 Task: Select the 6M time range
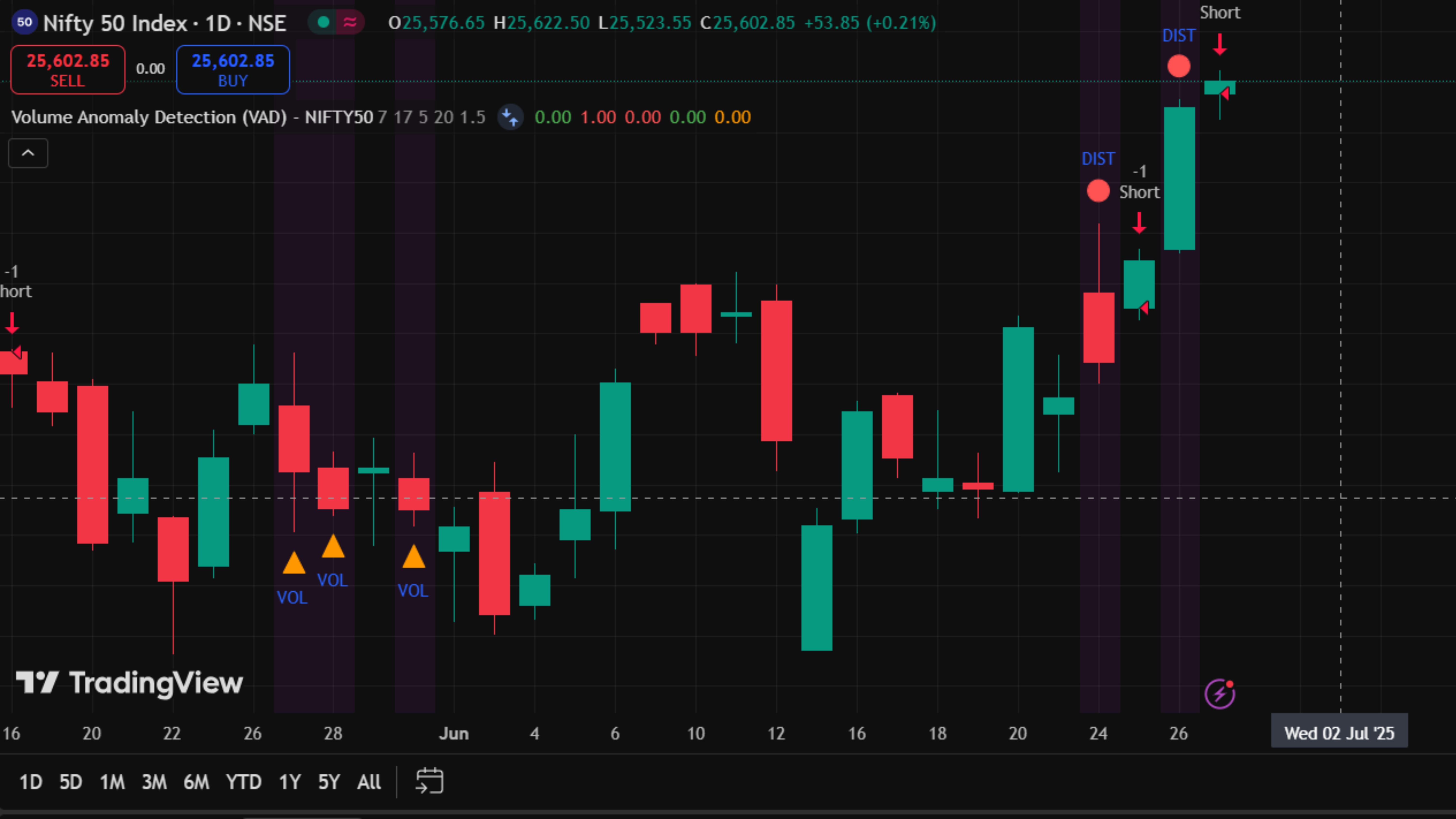pos(196,782)
